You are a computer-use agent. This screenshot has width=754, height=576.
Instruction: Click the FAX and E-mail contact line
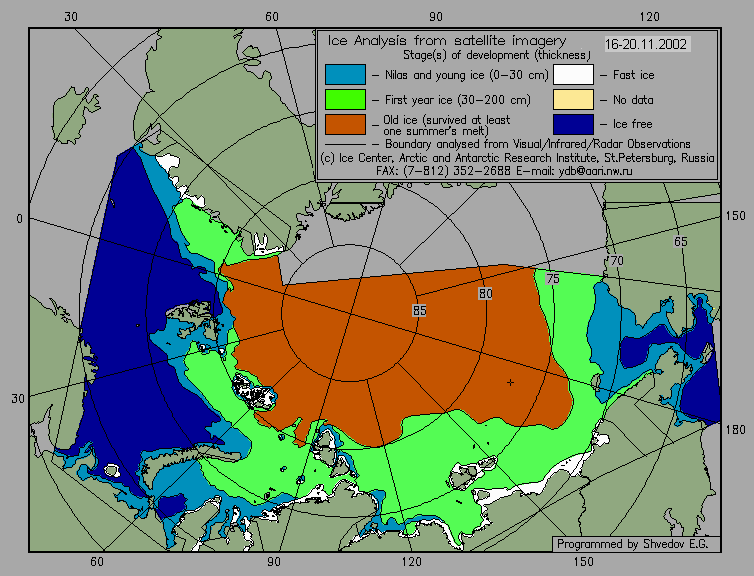pyautogui.click(x=504, y=171)
